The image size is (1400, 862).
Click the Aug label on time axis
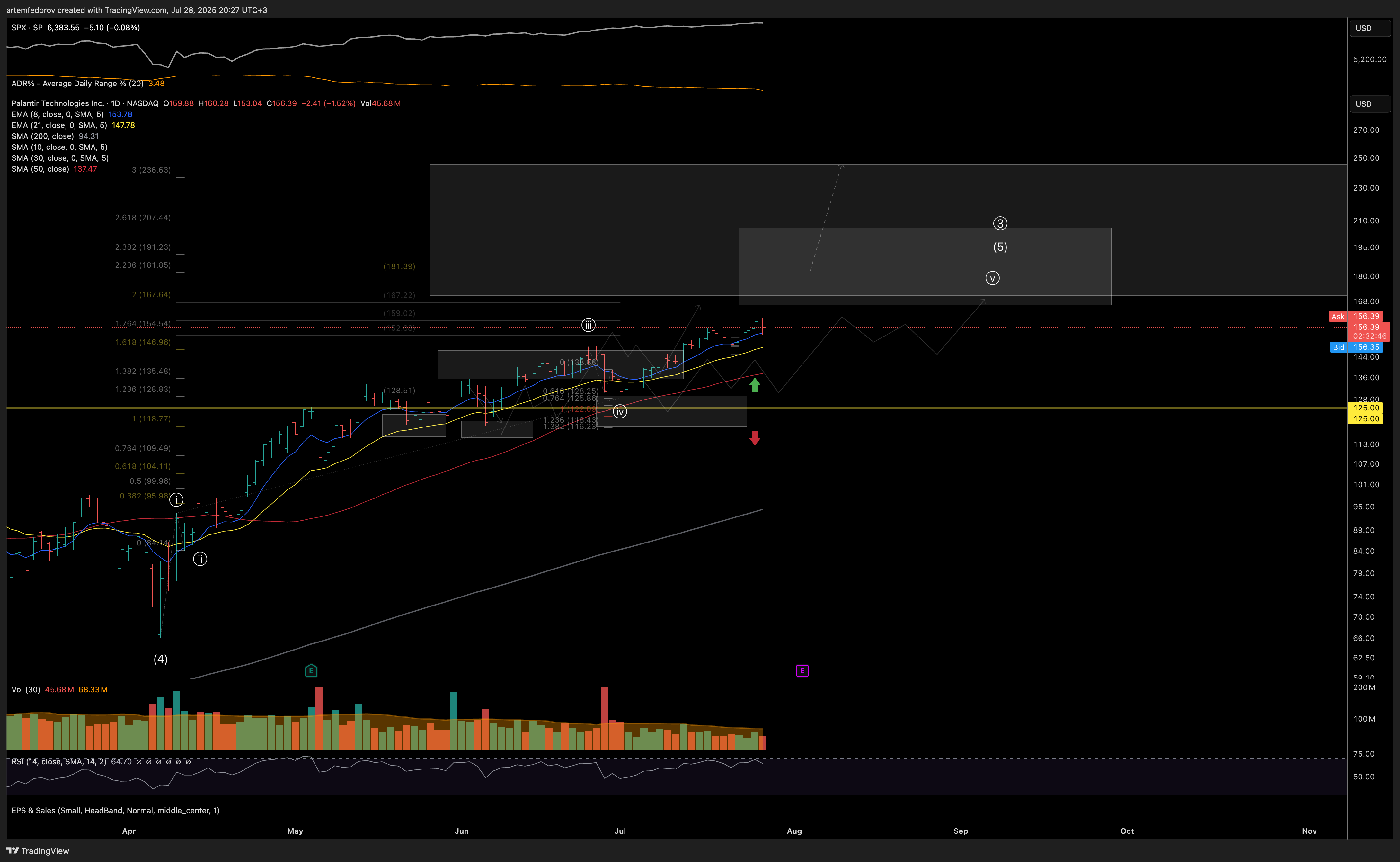point(794,831)
